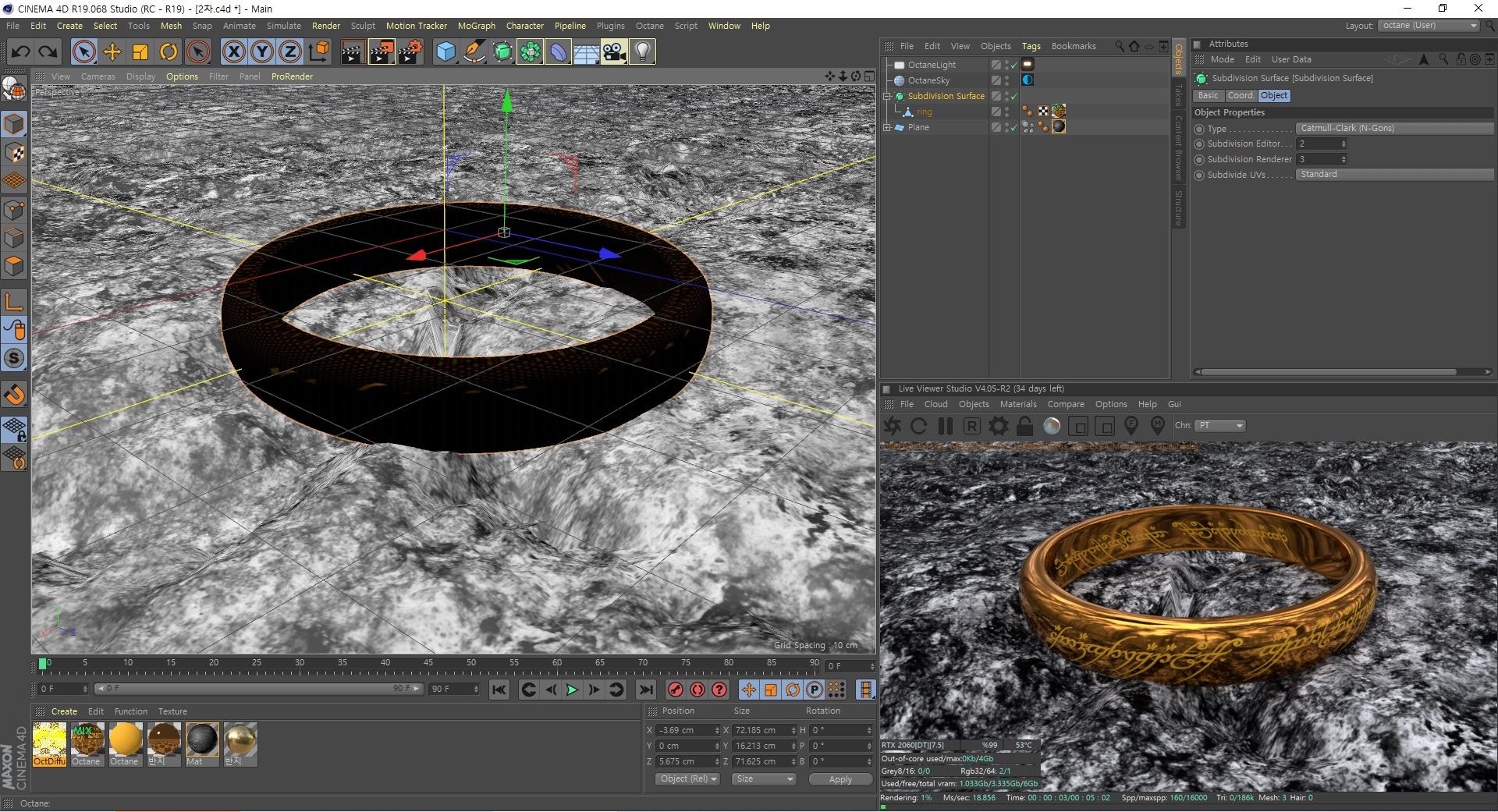Click pick material M marker icon
Viewport: 1498px width, 812px height.
point(1158,425)
